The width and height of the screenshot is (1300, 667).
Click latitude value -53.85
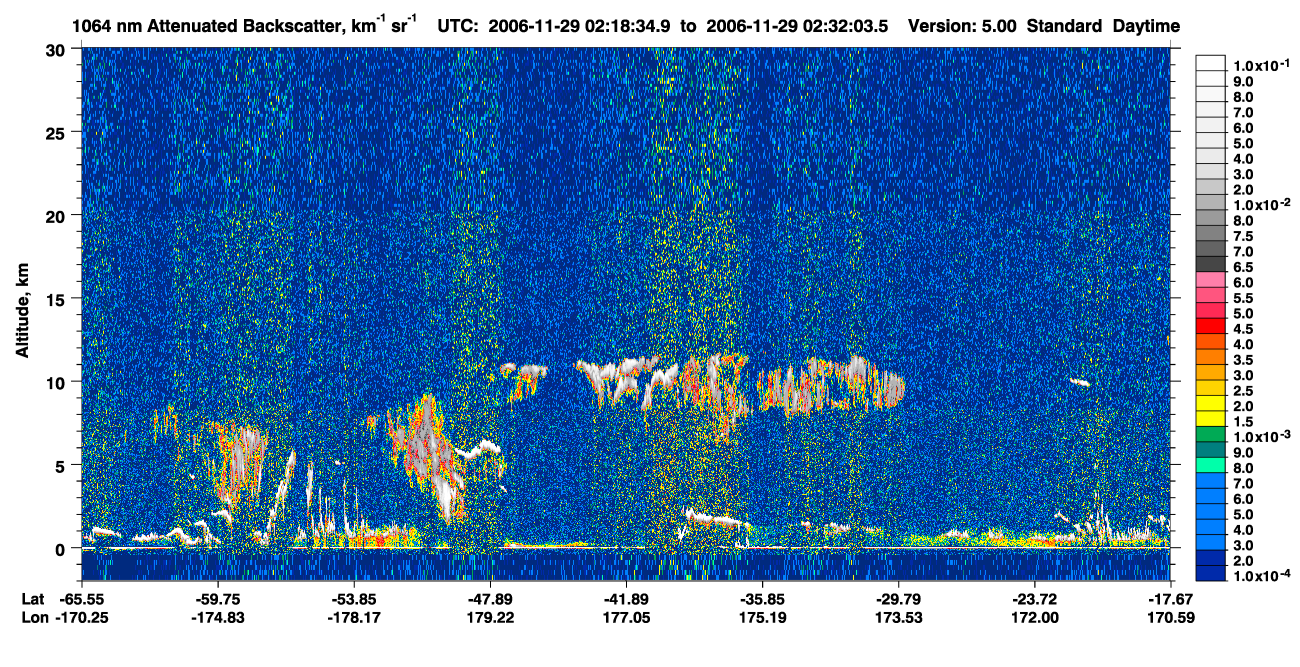354,599
